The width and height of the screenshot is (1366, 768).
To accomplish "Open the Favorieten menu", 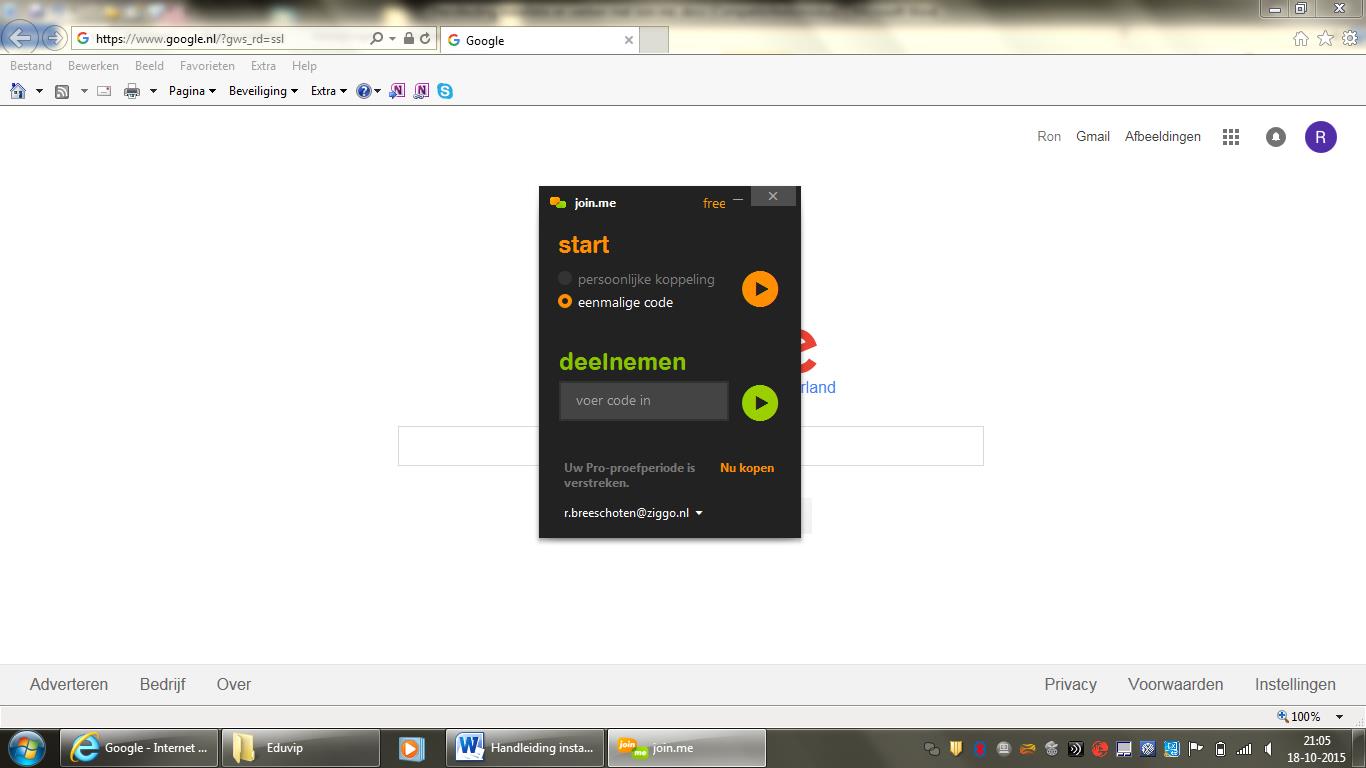I will [207, 66].
